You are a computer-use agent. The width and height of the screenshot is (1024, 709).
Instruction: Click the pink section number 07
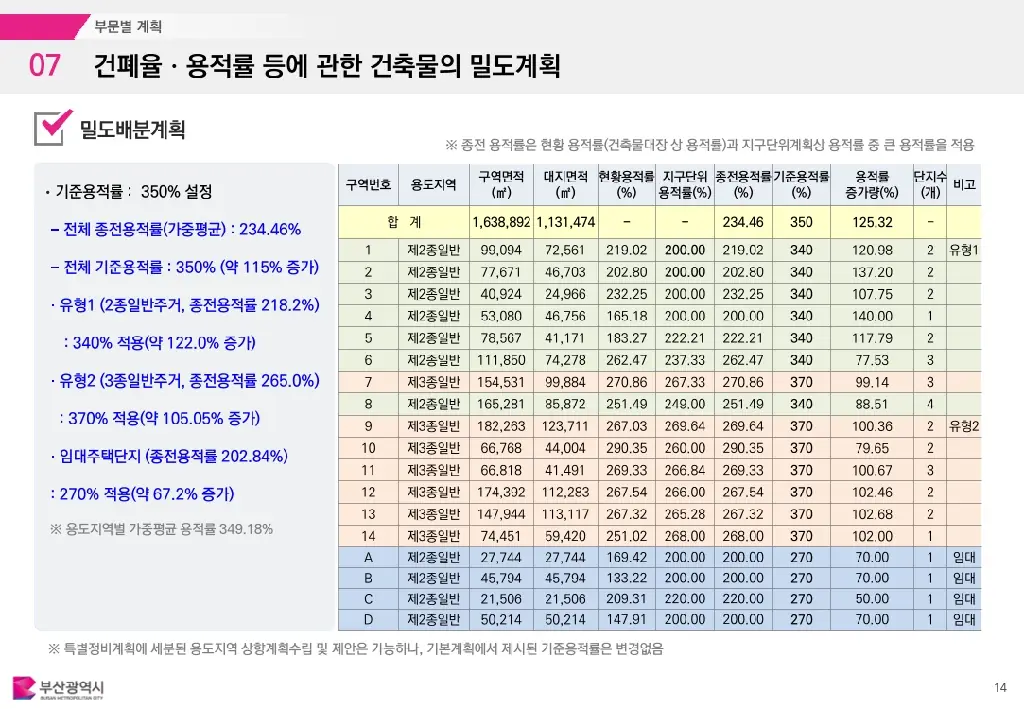45,67
